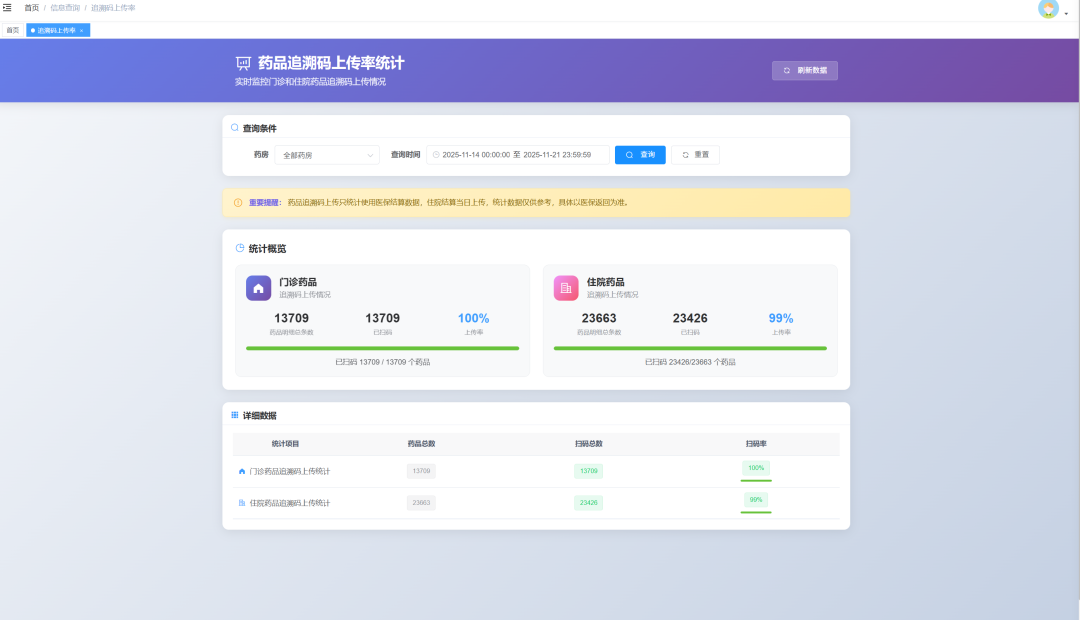Go to 首页 in the breadcrumb
Viewport: 1080px width, 620px height.
(32, 8)
